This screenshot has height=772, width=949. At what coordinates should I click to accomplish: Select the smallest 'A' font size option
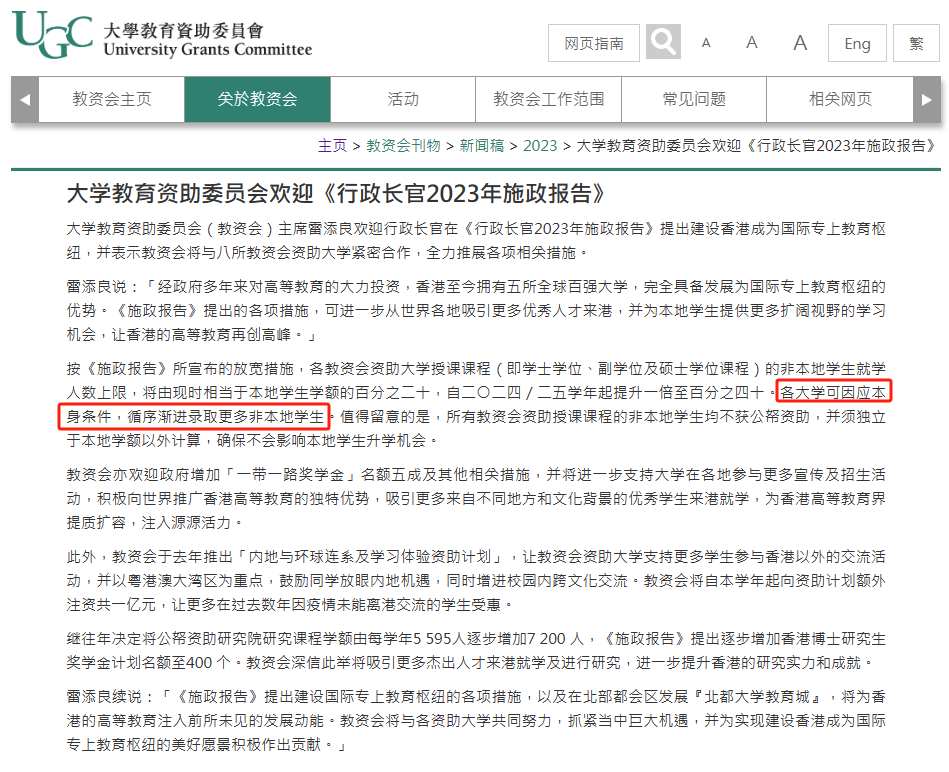click(706, 44)
